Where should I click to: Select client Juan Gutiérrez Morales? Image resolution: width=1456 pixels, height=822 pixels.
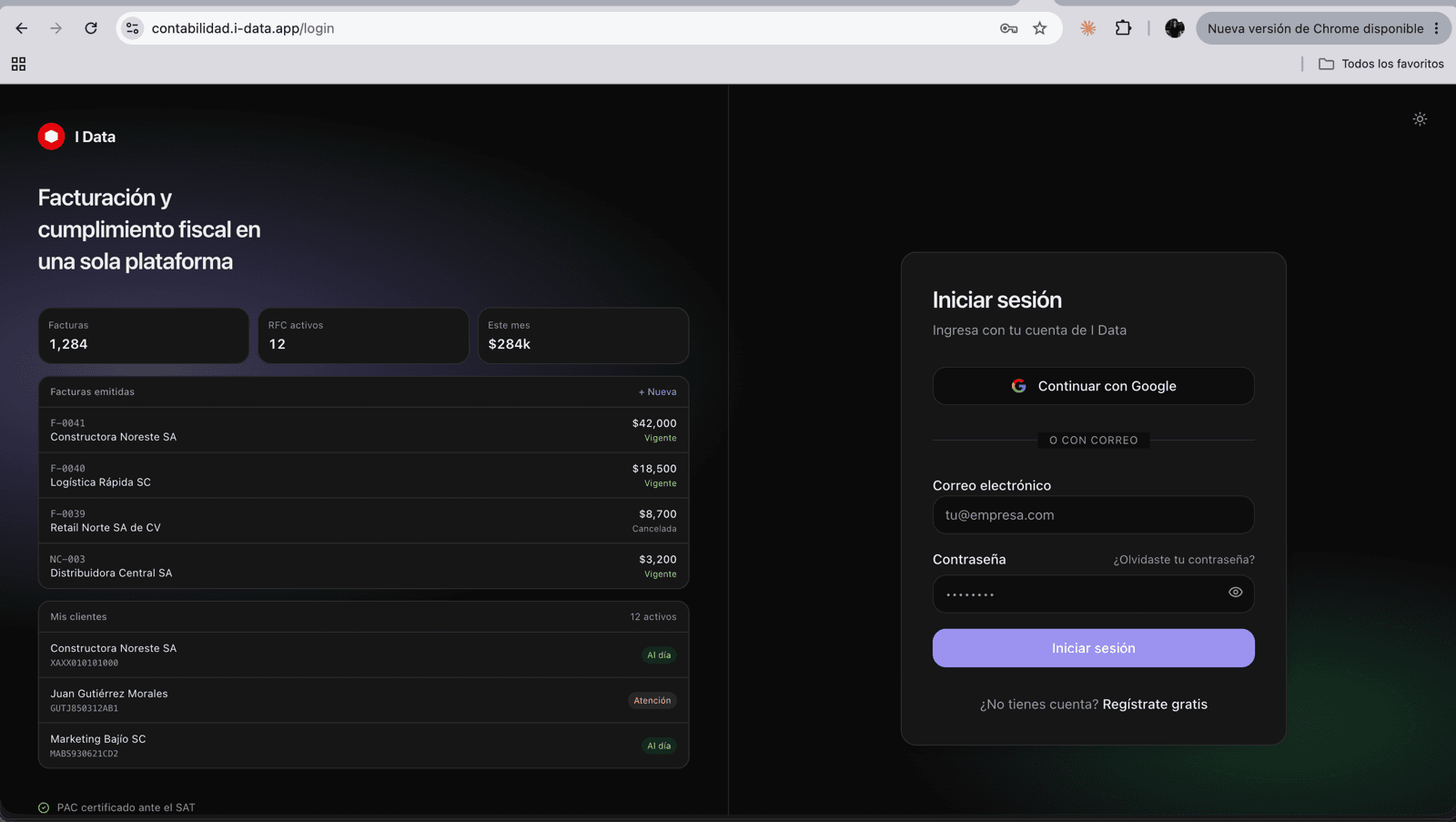pos(363,700)
